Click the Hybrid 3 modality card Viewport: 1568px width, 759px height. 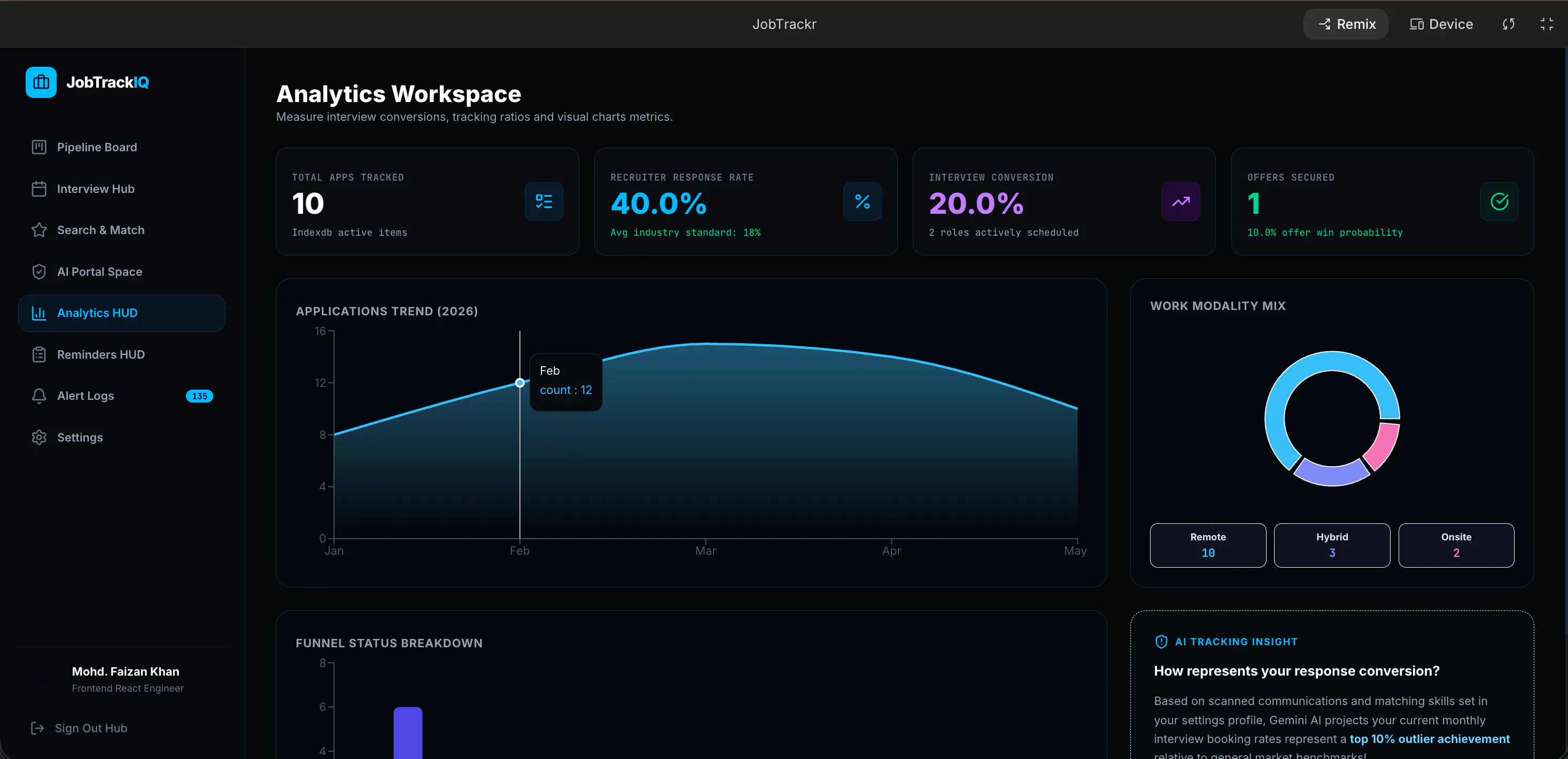pyautogui.click(x=1332, y=545)
